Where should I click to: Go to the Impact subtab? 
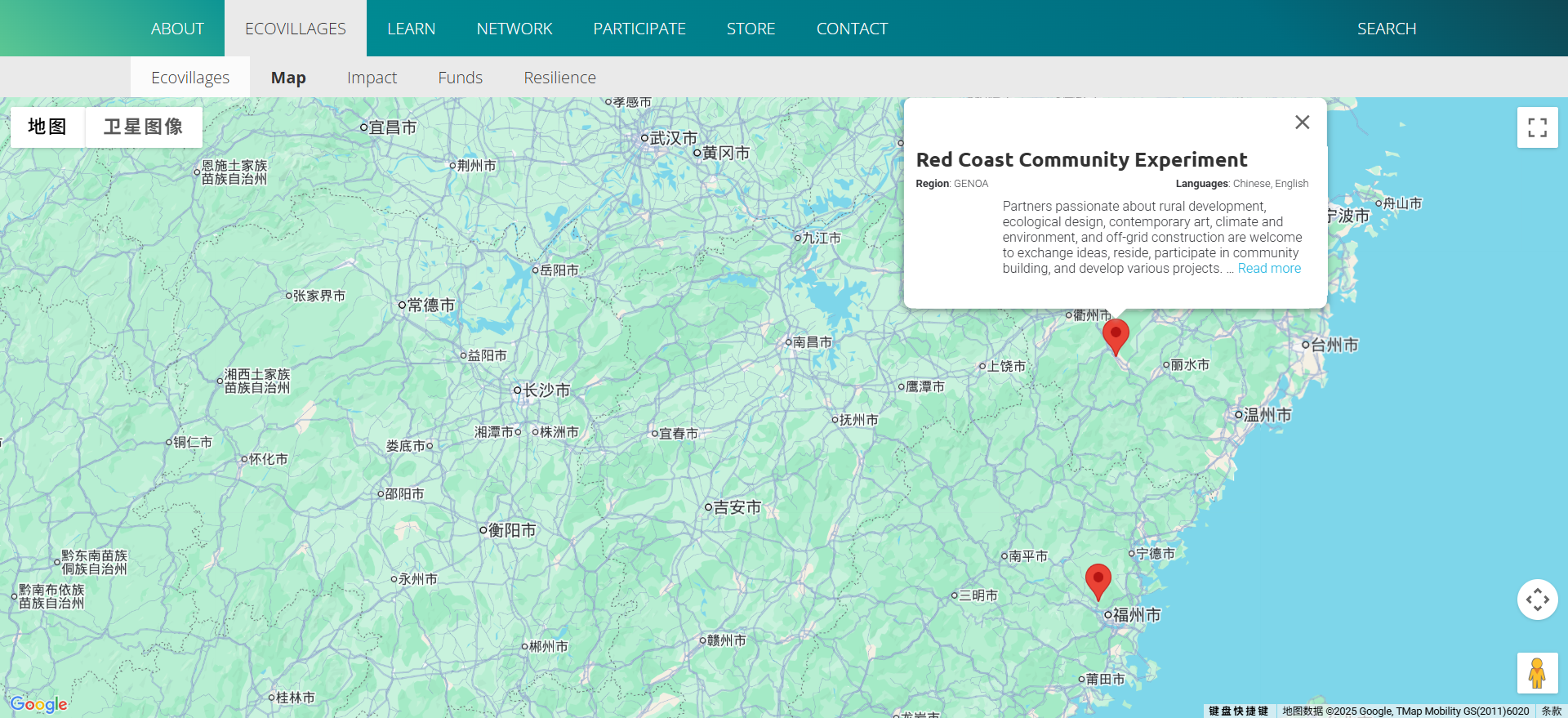[x=372, y=78]
